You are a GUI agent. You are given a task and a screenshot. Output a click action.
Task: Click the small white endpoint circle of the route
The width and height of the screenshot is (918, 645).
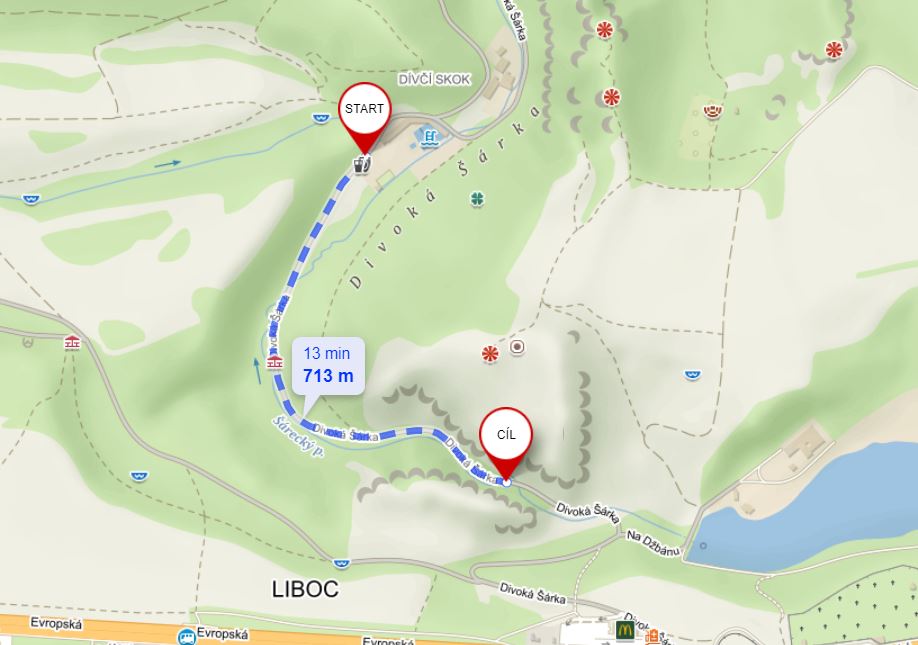pyautogui.click(x=506, y=482)
